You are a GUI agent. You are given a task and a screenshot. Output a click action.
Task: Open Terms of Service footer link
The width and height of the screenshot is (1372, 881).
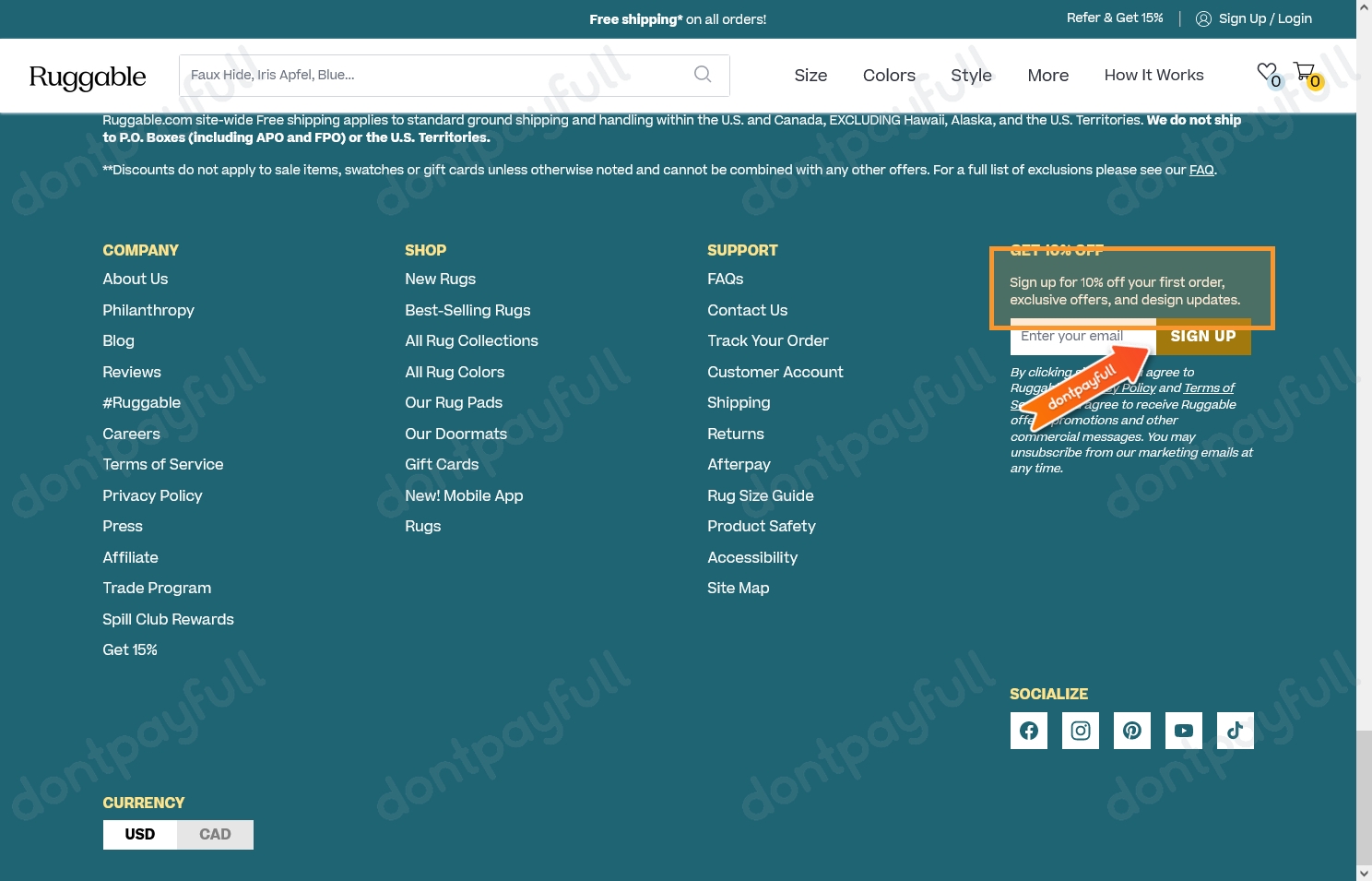click(x=163, y=464)
